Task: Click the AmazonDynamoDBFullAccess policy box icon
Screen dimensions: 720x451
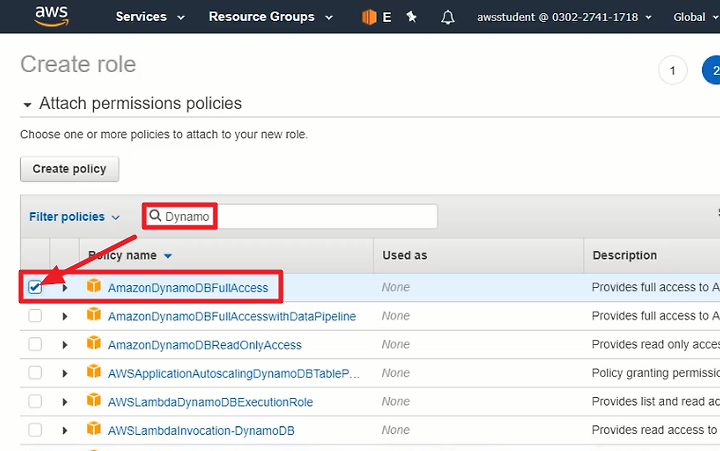Action: (94, 286)
